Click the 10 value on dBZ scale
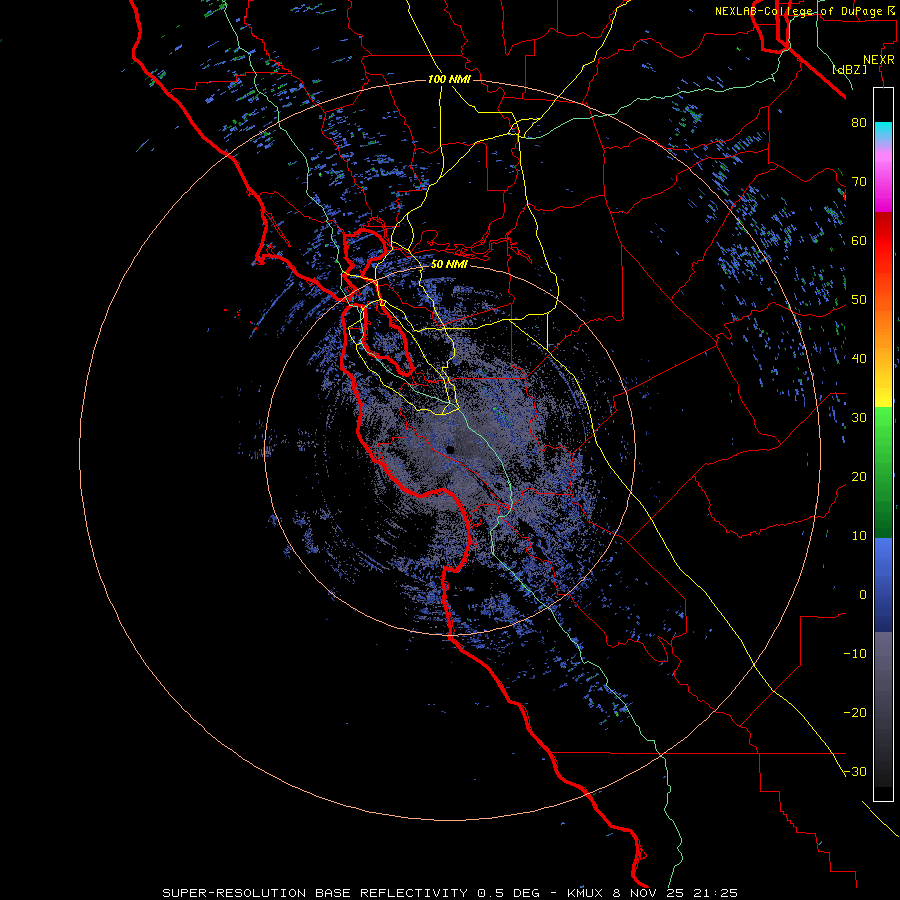 (x=859, y=536)
